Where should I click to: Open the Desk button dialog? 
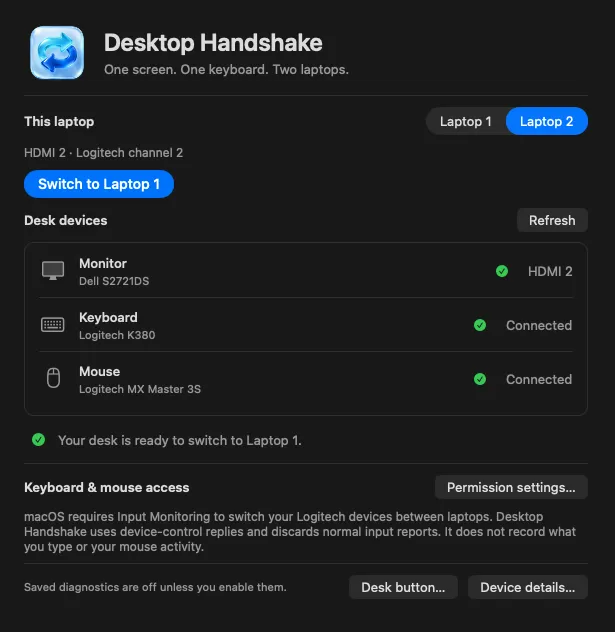pyautogui.click(x=403, y=587)
